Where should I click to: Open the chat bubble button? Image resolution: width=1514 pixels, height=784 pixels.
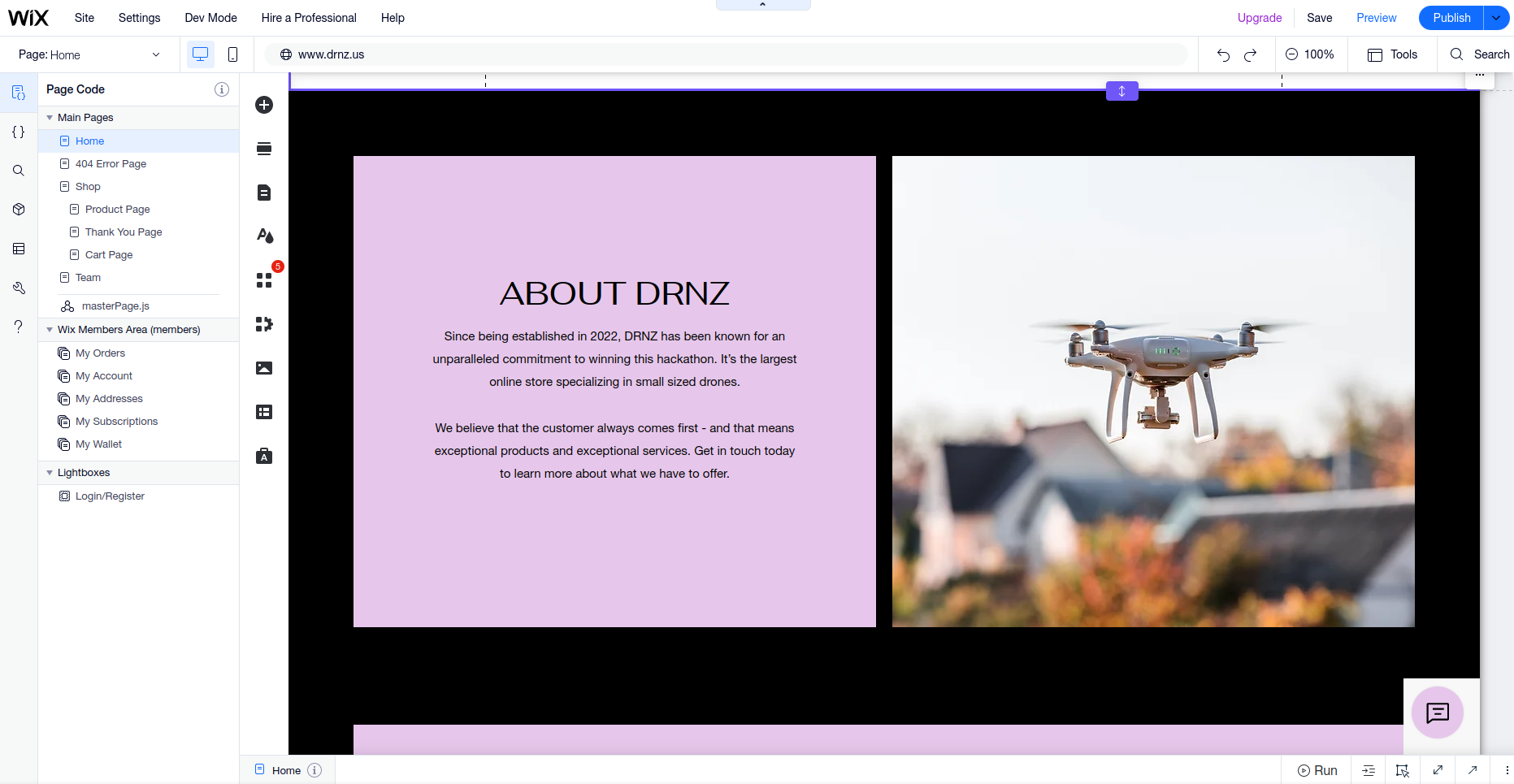[x=1438, y=713]
